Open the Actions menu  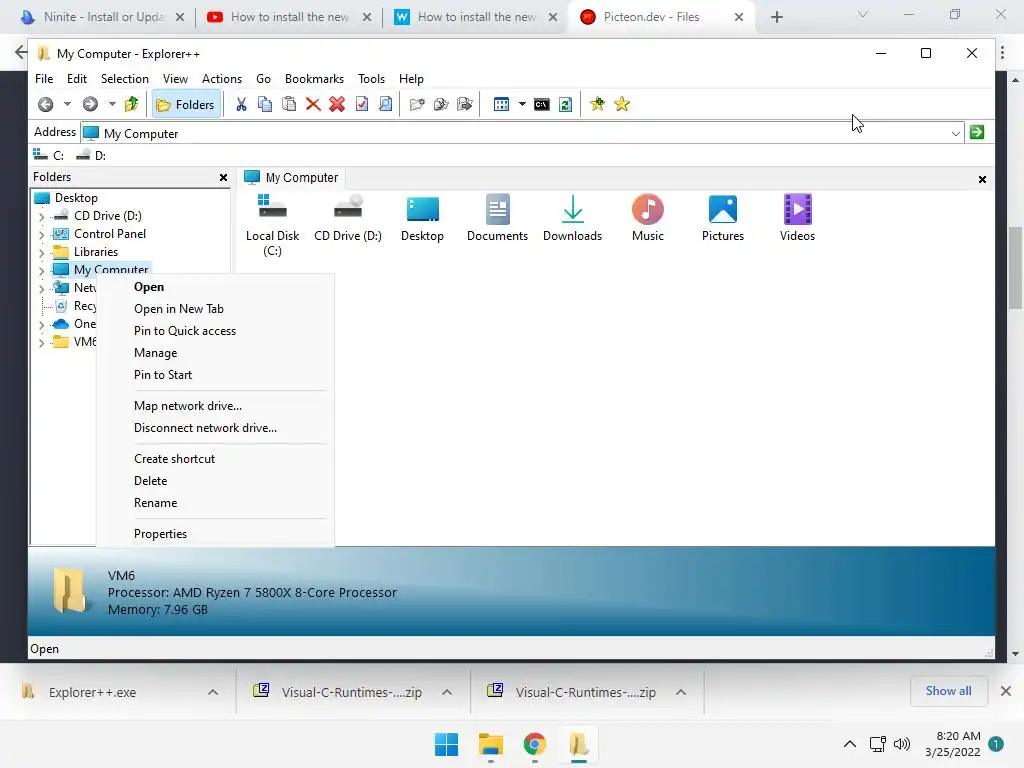point(222,78)
